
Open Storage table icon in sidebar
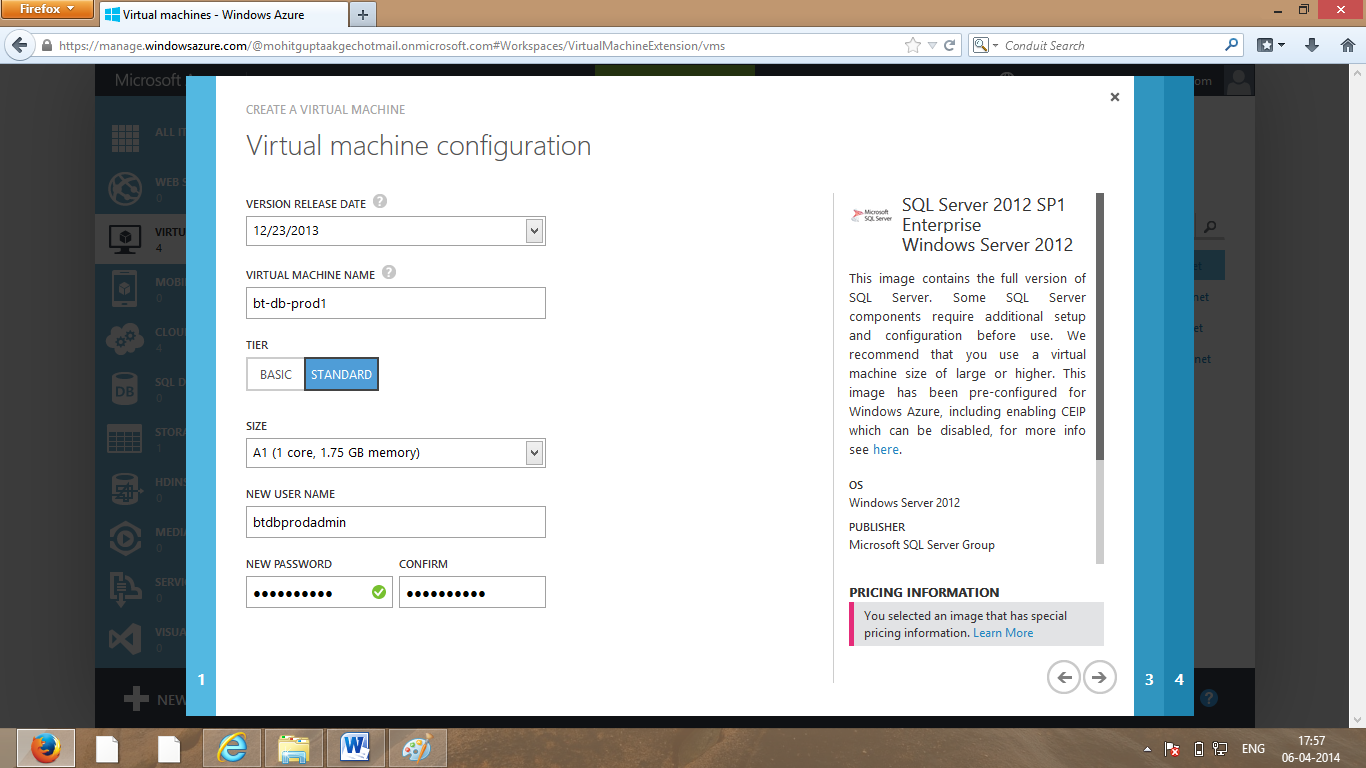(x=125, y=439)
